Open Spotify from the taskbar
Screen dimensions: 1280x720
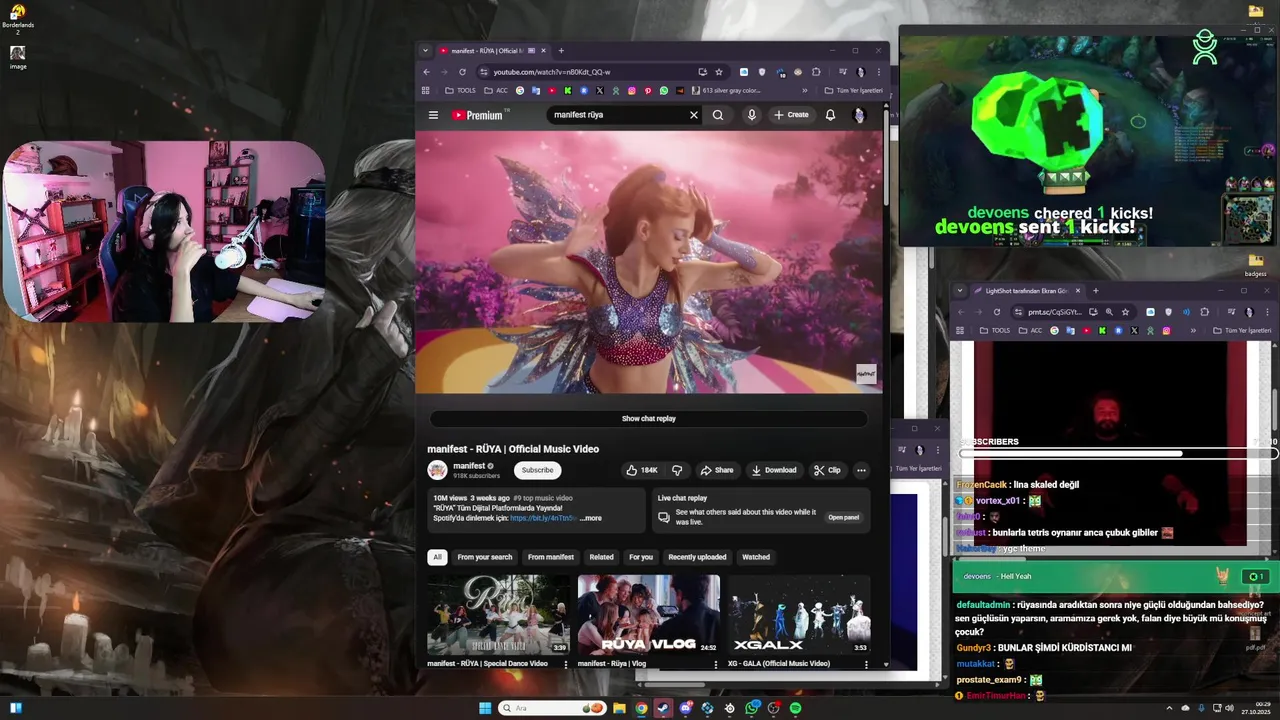tap(795, 708)
